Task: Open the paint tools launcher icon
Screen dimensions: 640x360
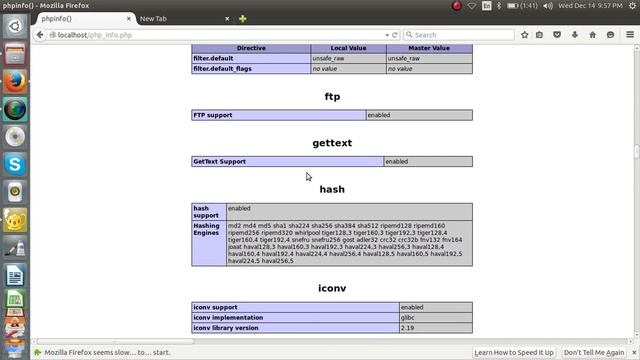Action: pos(15,247)
